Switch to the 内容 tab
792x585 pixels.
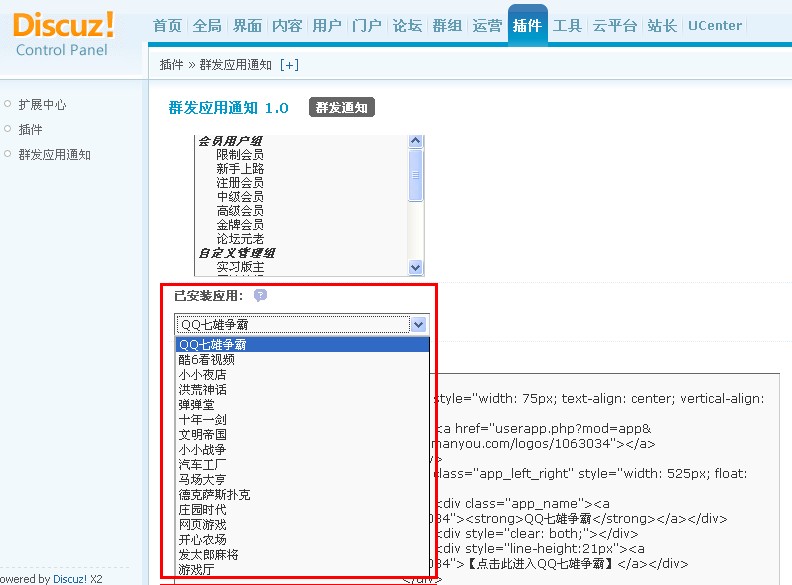point(287,26)
